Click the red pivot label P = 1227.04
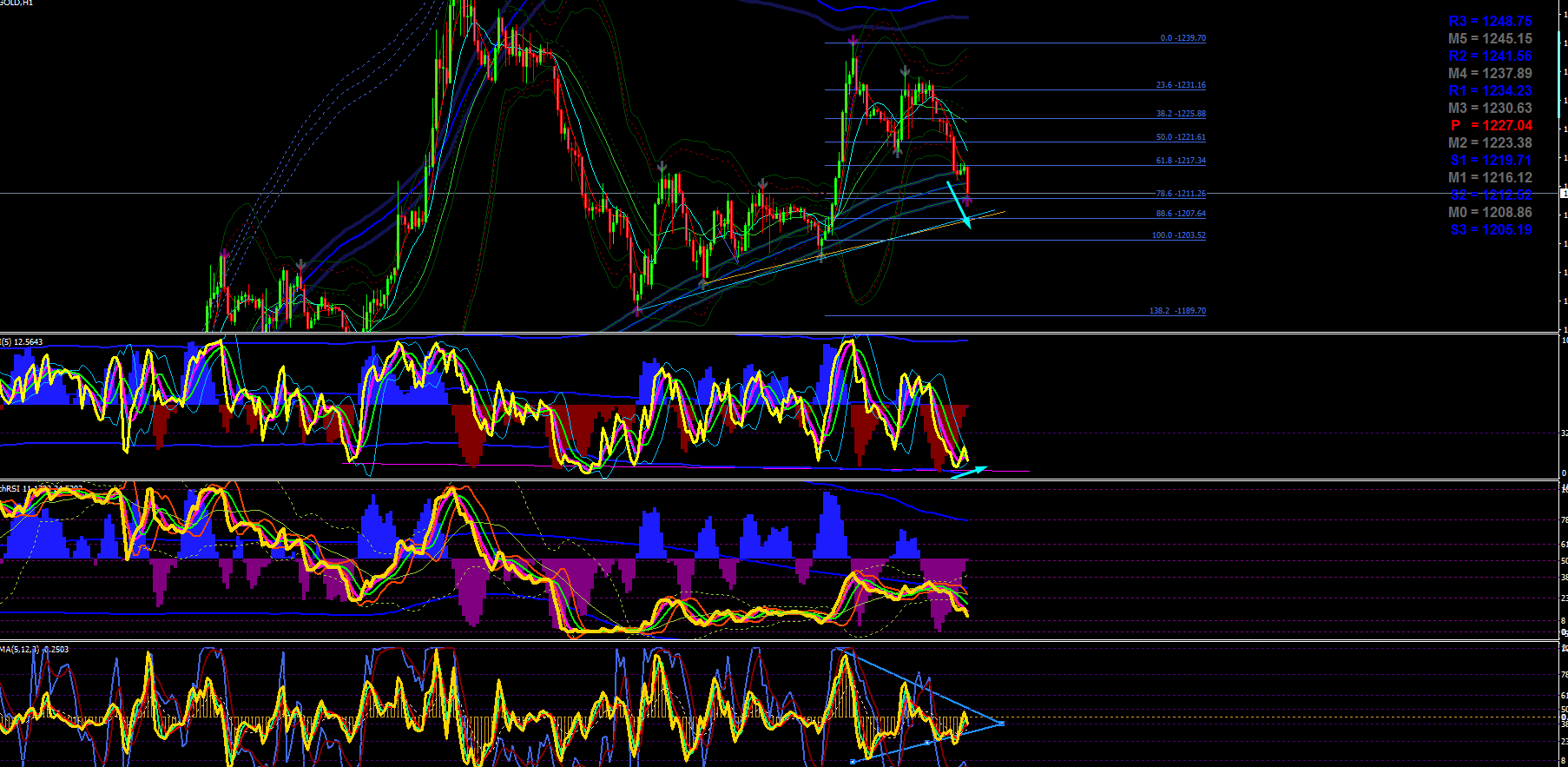 (x=1491, y=126)
